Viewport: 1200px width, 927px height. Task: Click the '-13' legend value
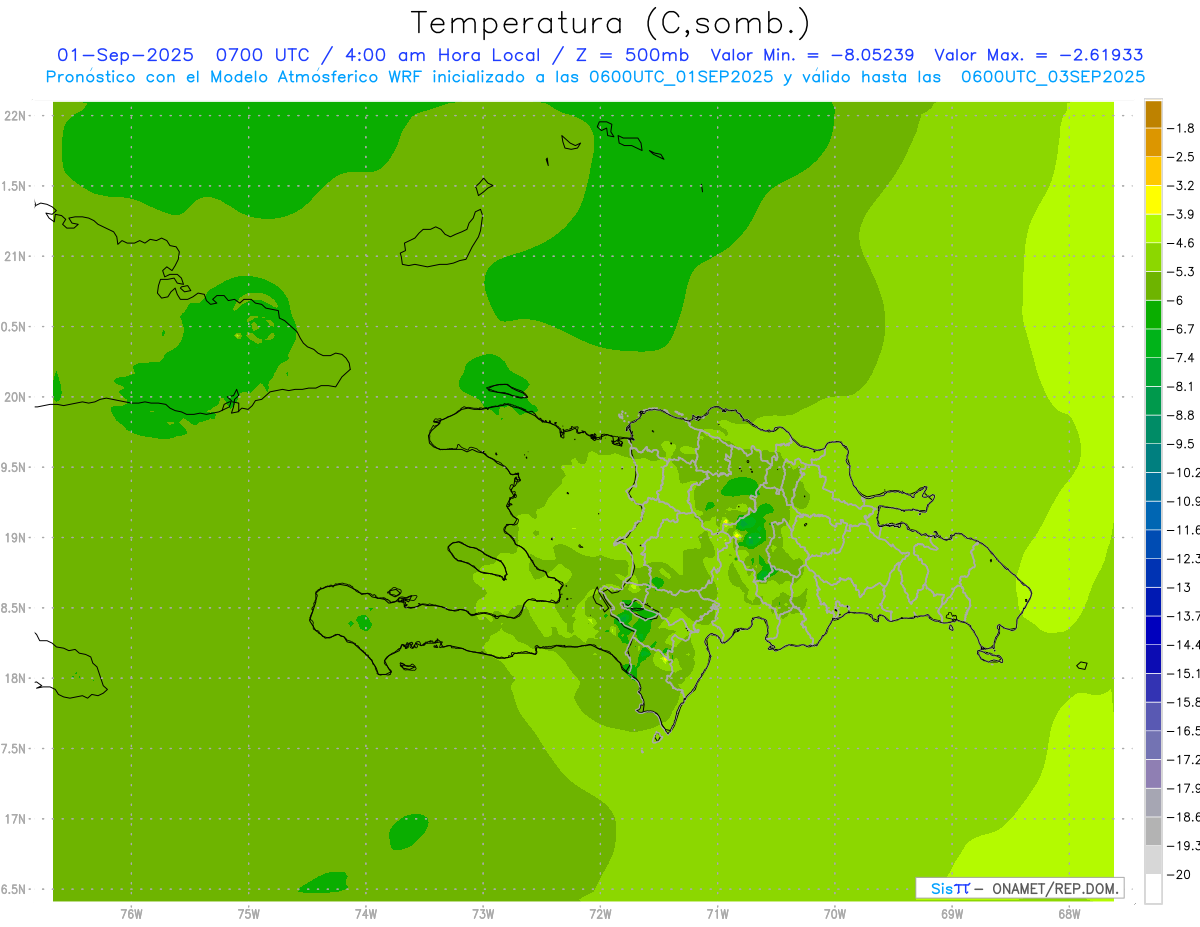point(1181,587)
